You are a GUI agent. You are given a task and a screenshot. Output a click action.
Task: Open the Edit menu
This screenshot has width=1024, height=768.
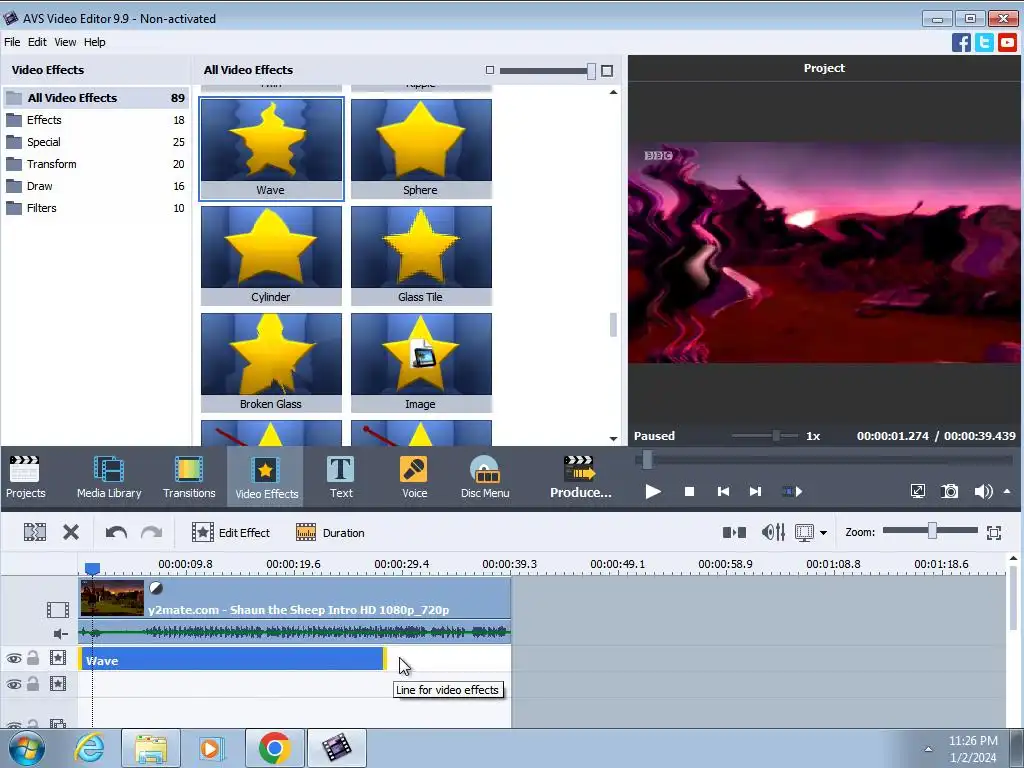pos(37,42)
